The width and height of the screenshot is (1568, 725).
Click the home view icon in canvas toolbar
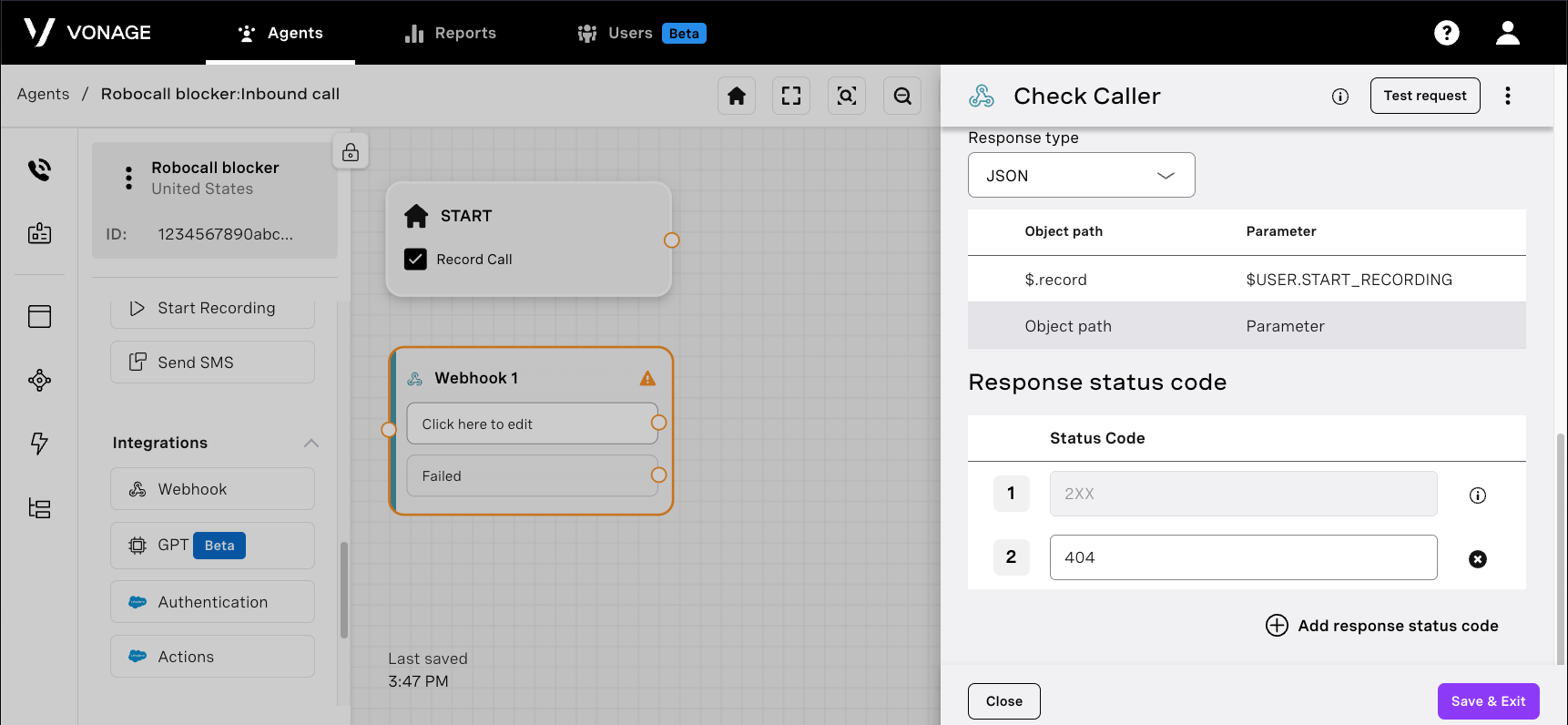coord(737,96)
